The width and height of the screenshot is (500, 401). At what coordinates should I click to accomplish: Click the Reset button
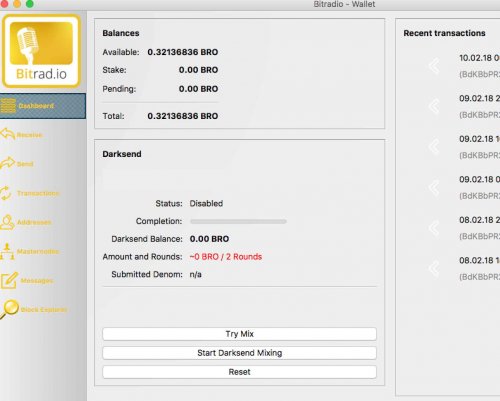pos(239,372)
